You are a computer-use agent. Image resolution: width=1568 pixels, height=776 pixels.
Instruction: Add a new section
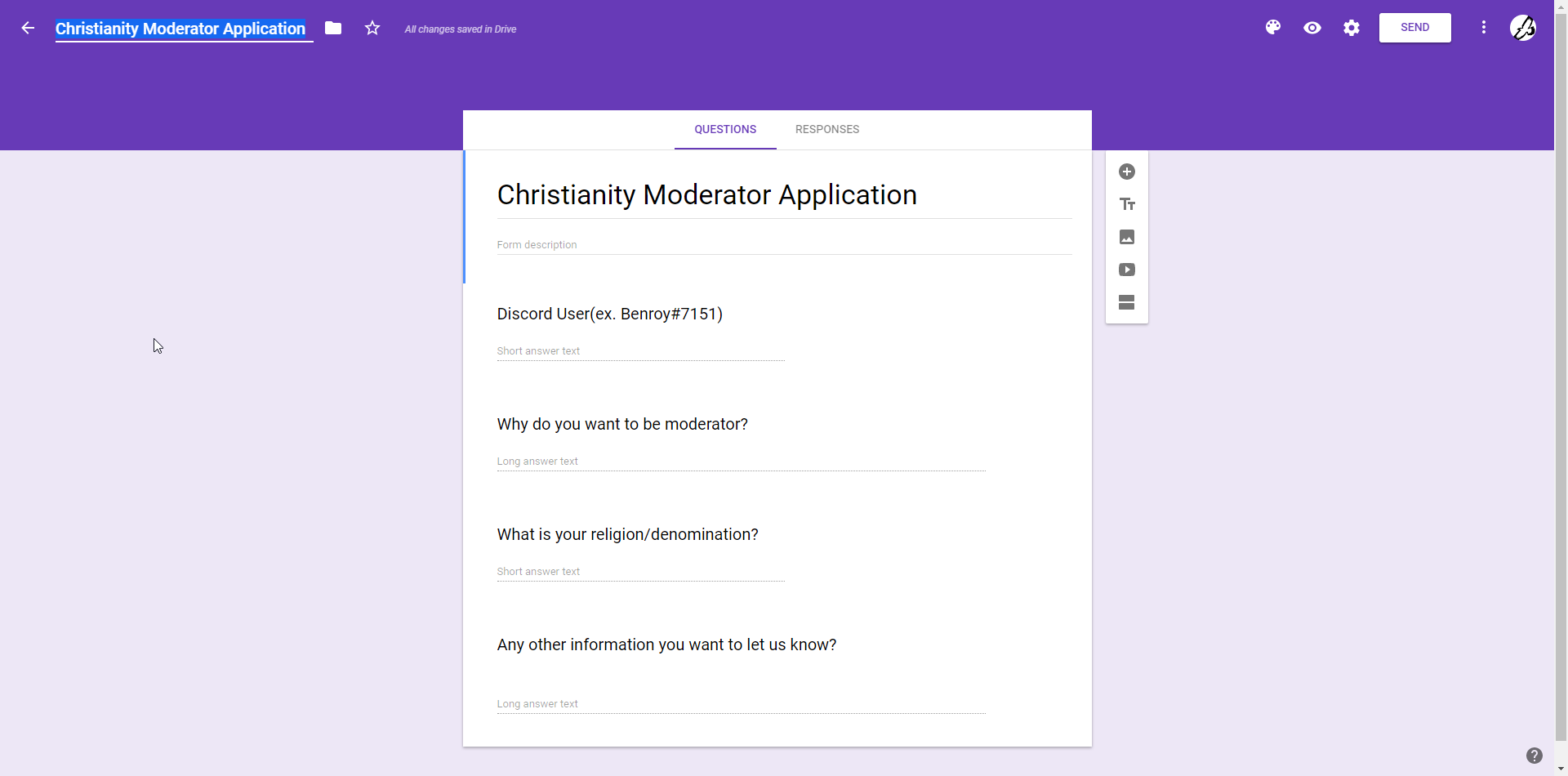pyautogui.click(x=1127, y=302)
